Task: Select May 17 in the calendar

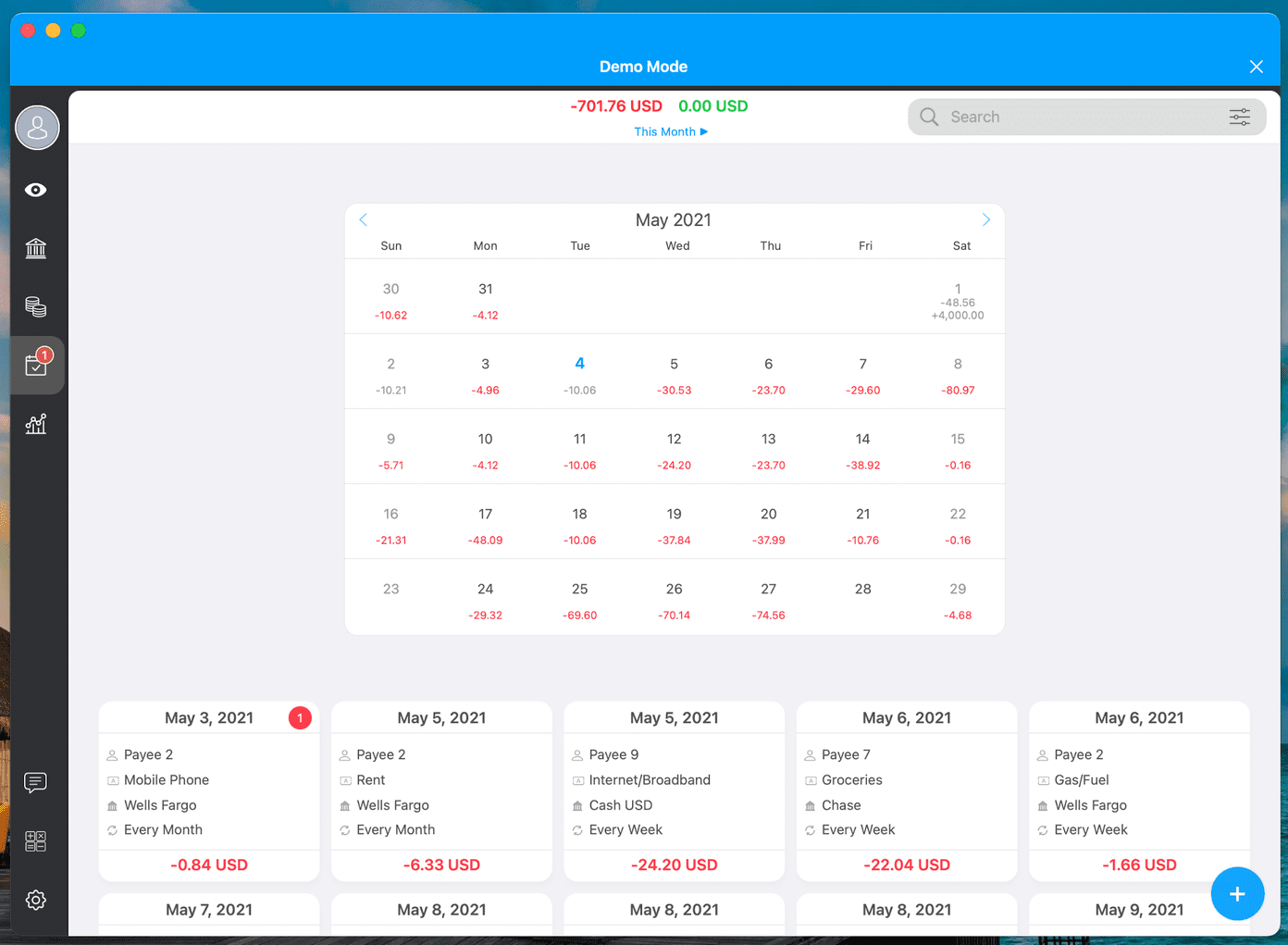Action: [x=486, y=526]
